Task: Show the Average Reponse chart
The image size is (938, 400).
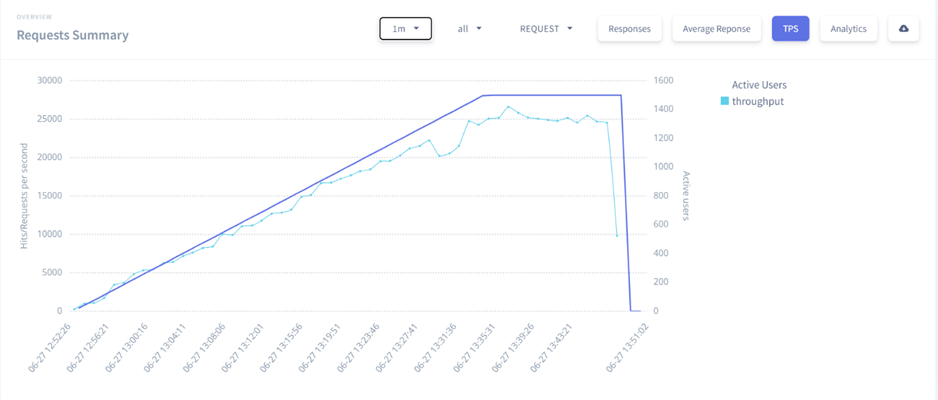Action: [717, 29]
